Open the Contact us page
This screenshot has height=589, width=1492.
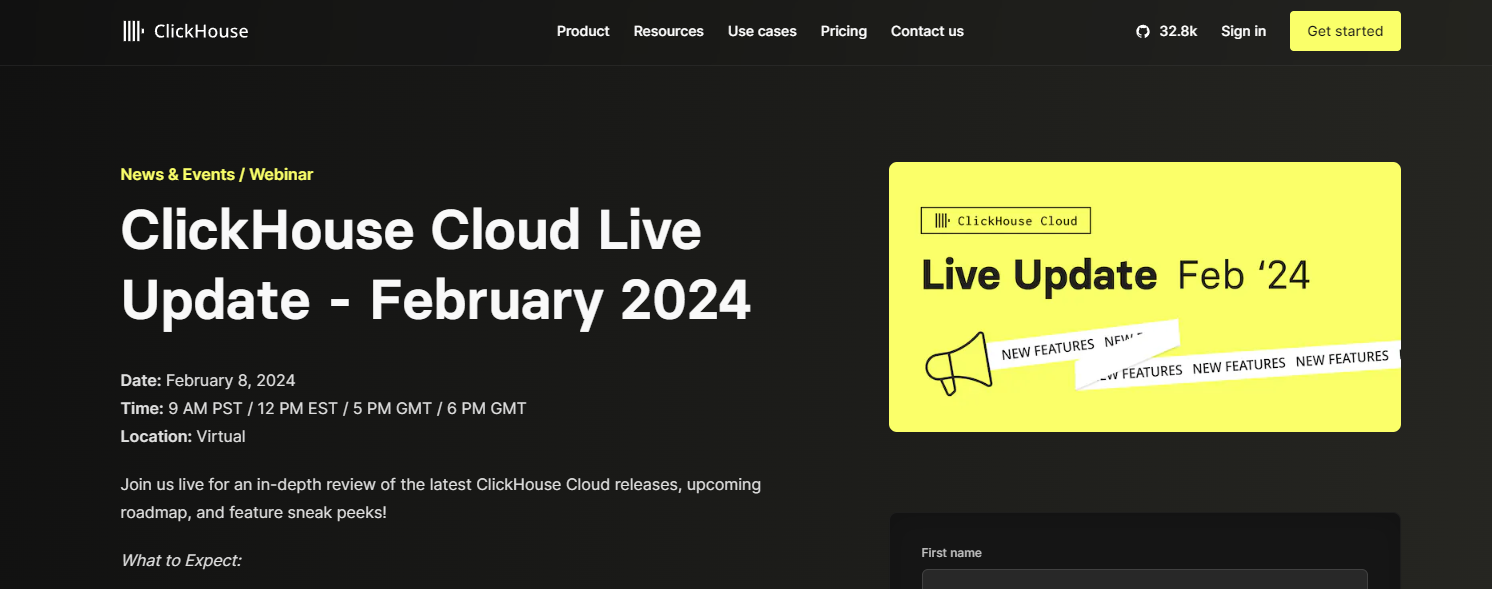pyautogui.click(x=927, y=31)
